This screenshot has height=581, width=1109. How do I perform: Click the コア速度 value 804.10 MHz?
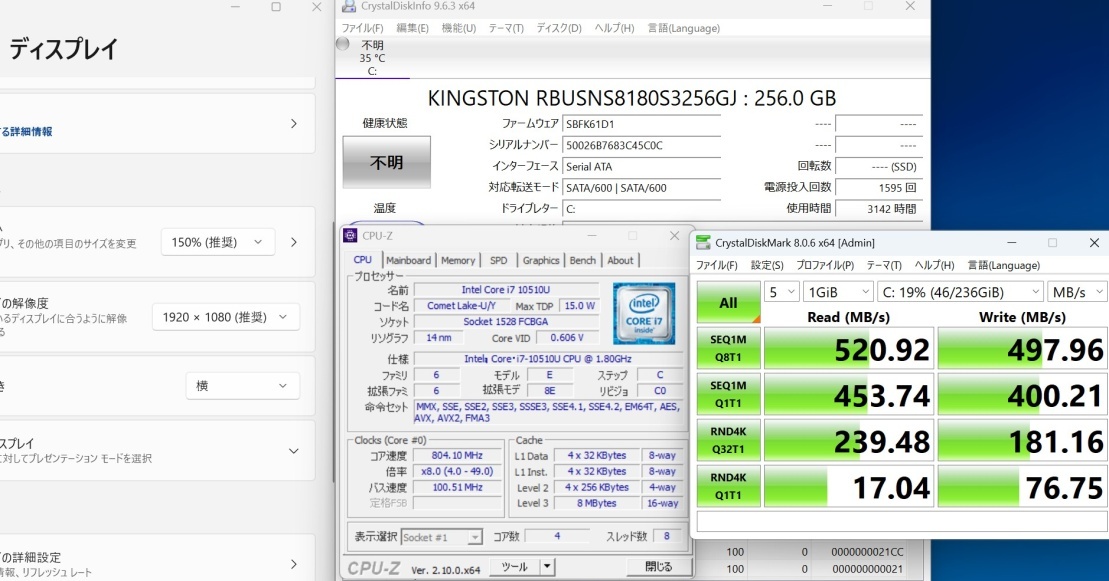[x=457, y=455]
